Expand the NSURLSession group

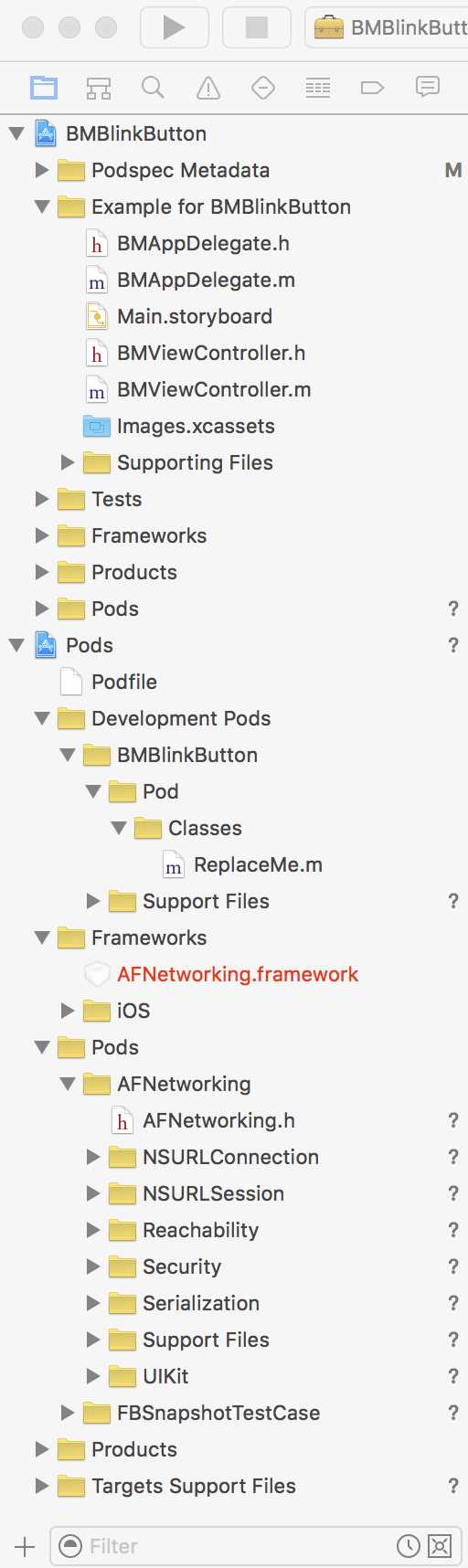93,1193
